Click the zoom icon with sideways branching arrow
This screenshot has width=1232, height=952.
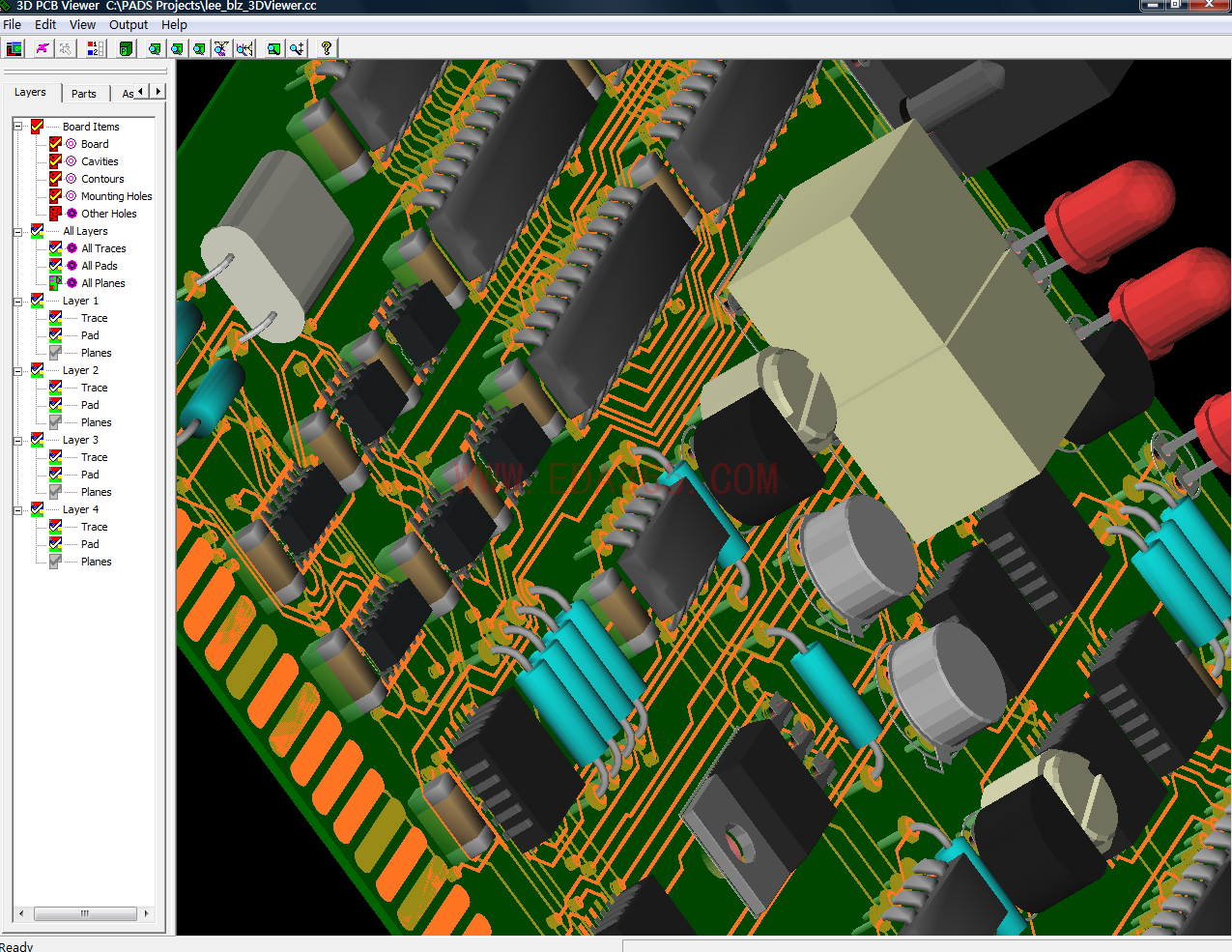(245, 48)
